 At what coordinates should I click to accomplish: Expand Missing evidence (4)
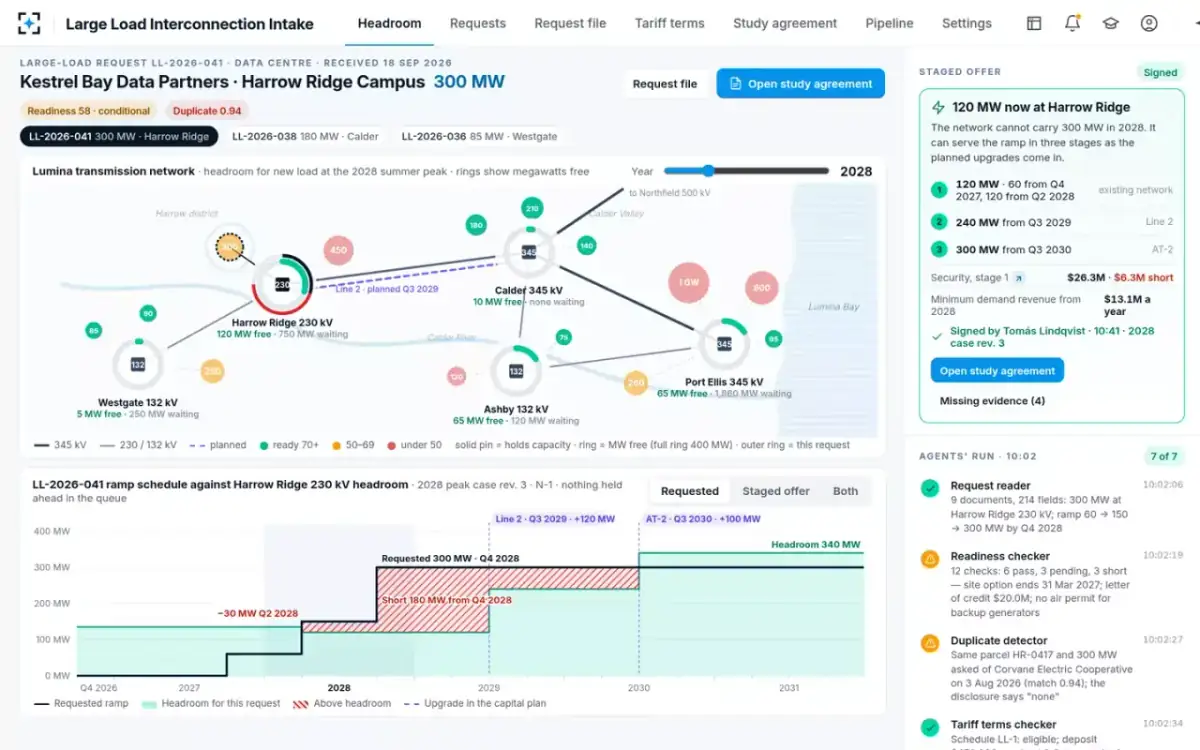click(992, 401)
